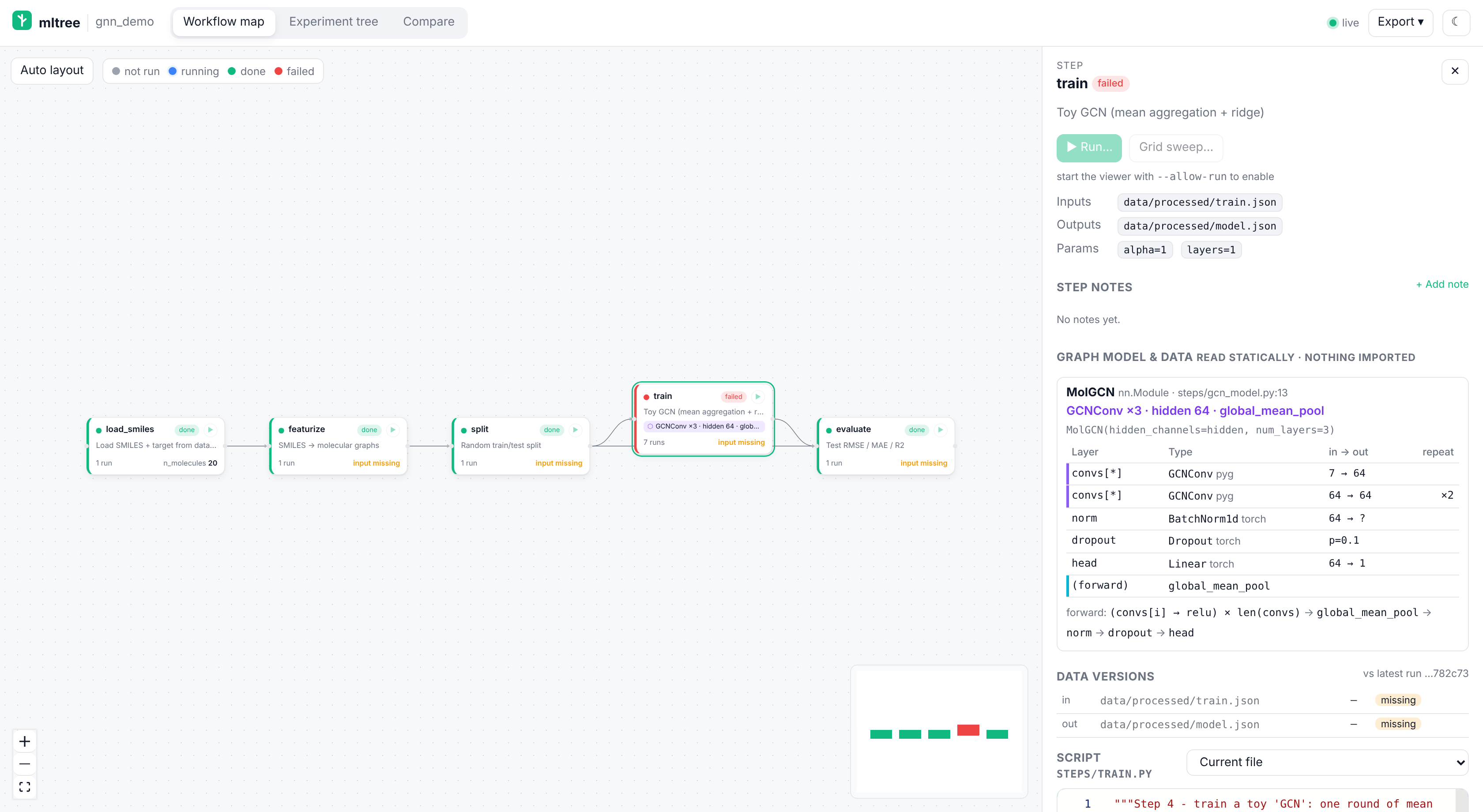Click the script code scrollbar
This screenshot has width=1483, height=812.
pos(1462,801)
